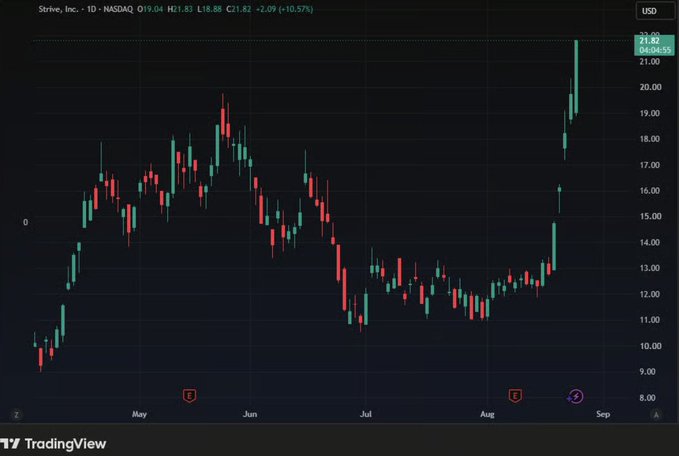Viewport: 679px width, 456px height.
Task: Click the Jun label on time axis
Action: click(x=250, y=414)
